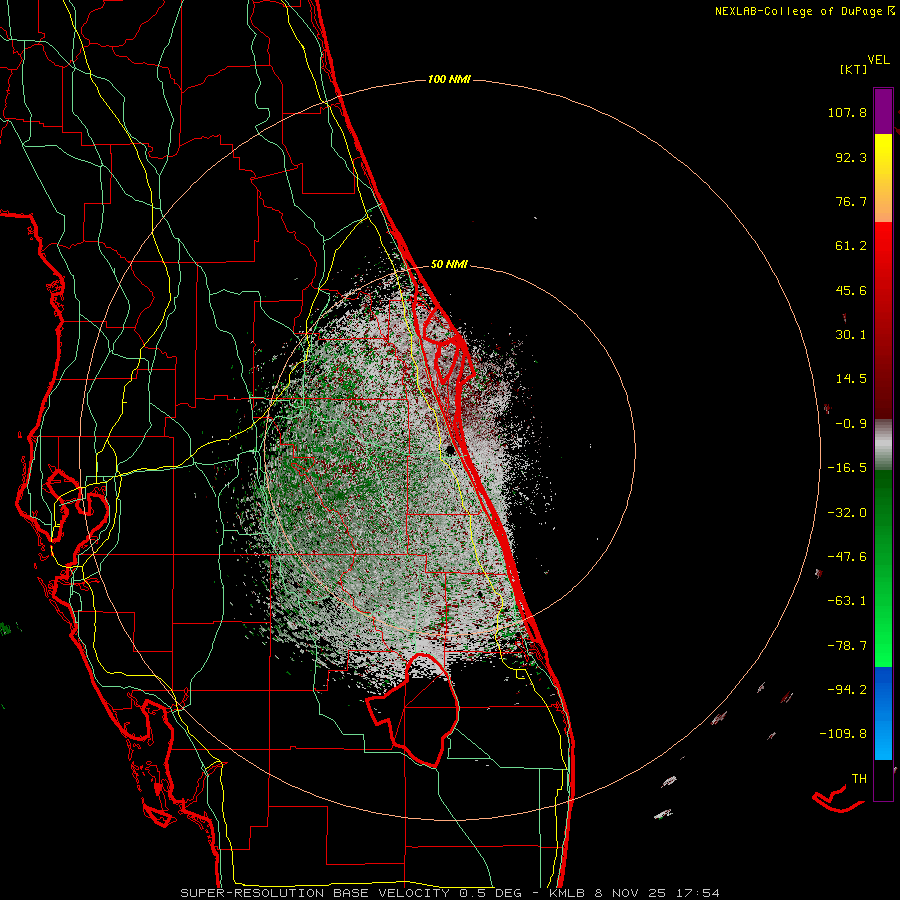
Task: Click the Super-Resolution Base Velocity caption text
Action: pos(449,893)
